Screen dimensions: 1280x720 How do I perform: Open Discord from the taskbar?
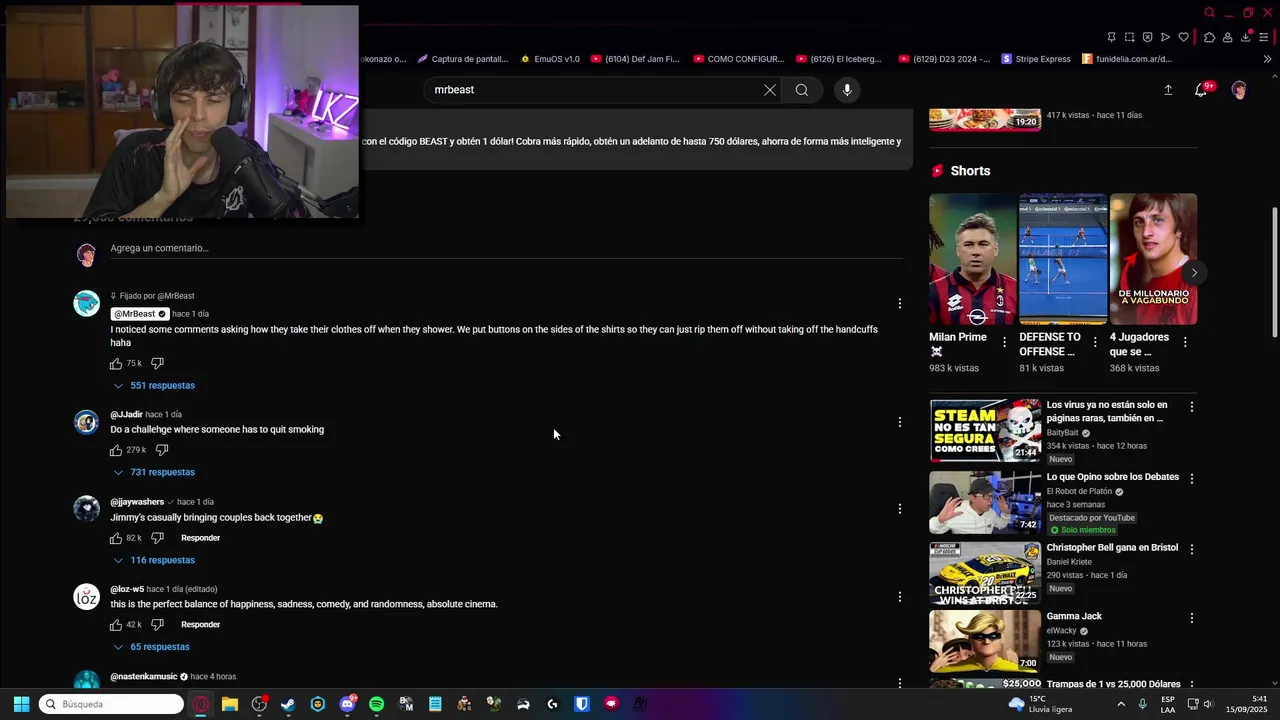[347, 704]
